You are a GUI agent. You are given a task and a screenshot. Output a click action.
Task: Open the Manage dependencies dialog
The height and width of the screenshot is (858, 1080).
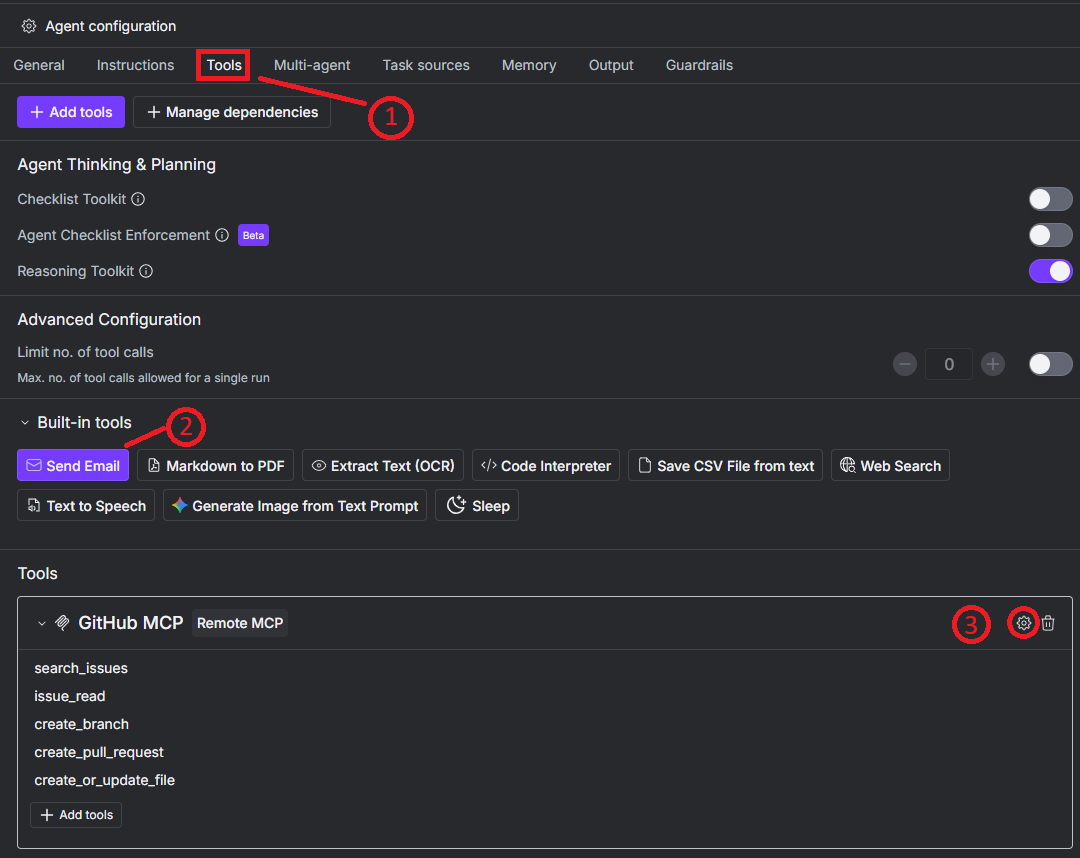231,111
